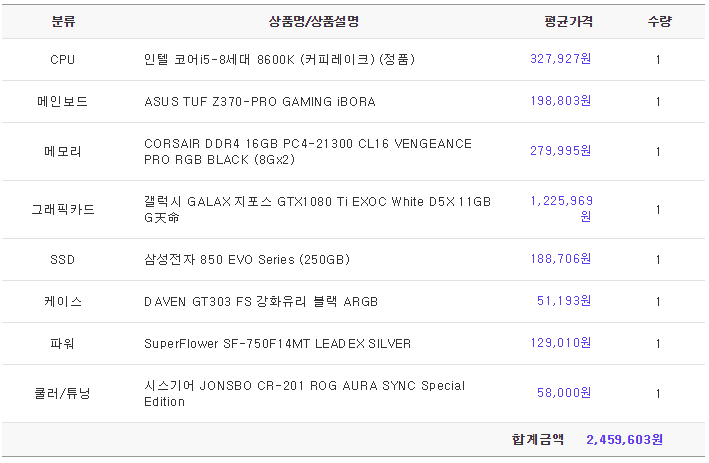709x463 pixels.
Task: Open the ASUS TUF Z370-PRO GAMING product name
Action: (260, 102)
